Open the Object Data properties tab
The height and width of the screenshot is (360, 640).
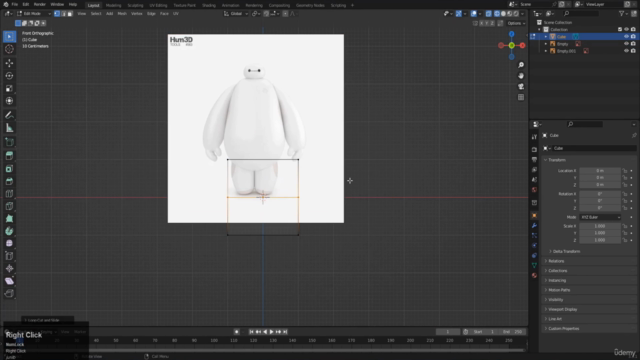[534, 265]
